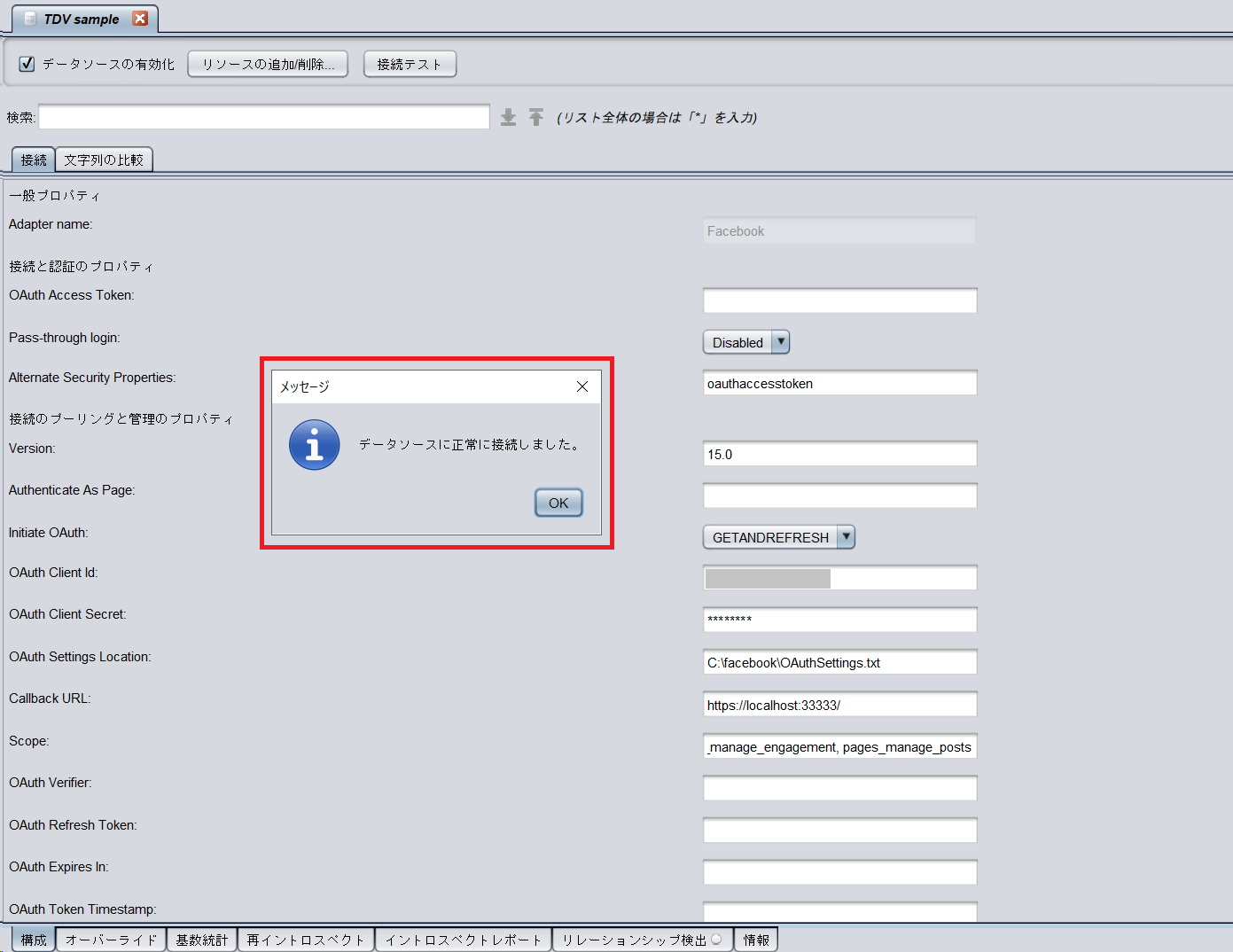The height and width of the screenshot is (952, 1233).
Task: Open the Pass-through login Disabled dropdown
Action: (745, 342)
